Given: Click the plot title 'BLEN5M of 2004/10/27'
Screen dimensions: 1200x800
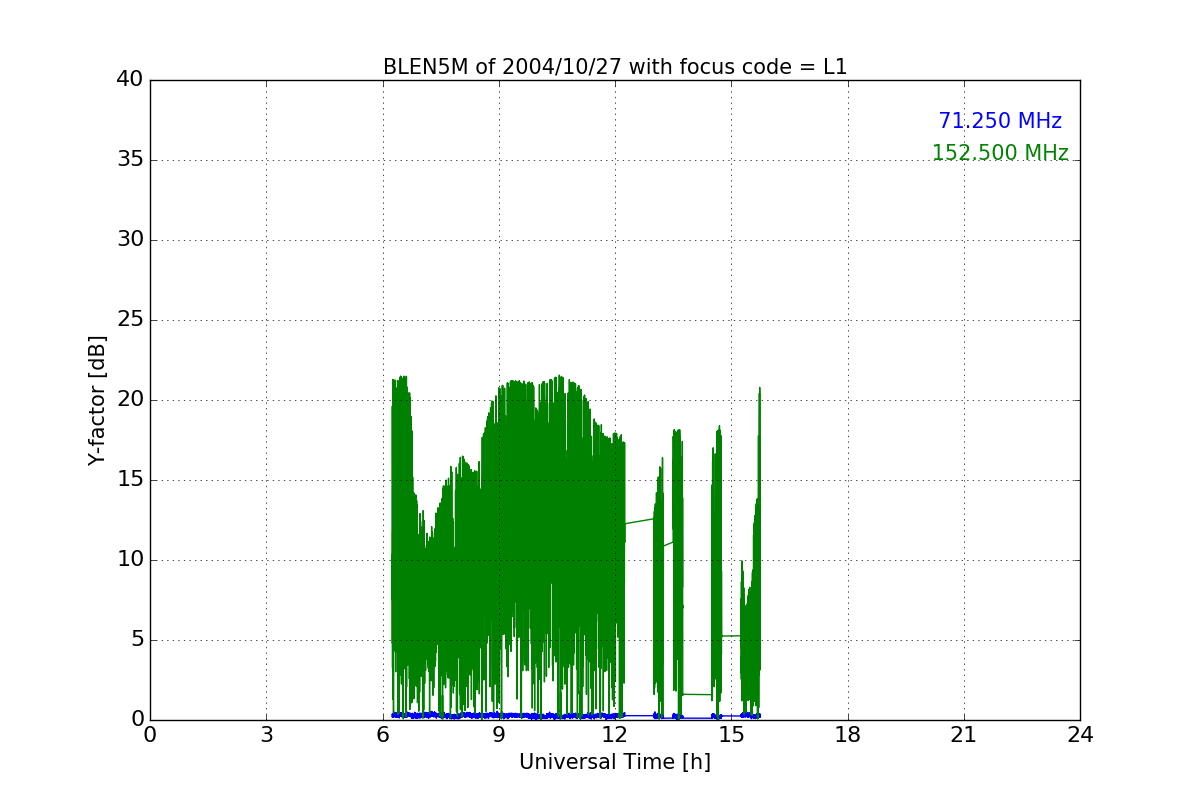Looking at the screenshot, I should 614,67.
